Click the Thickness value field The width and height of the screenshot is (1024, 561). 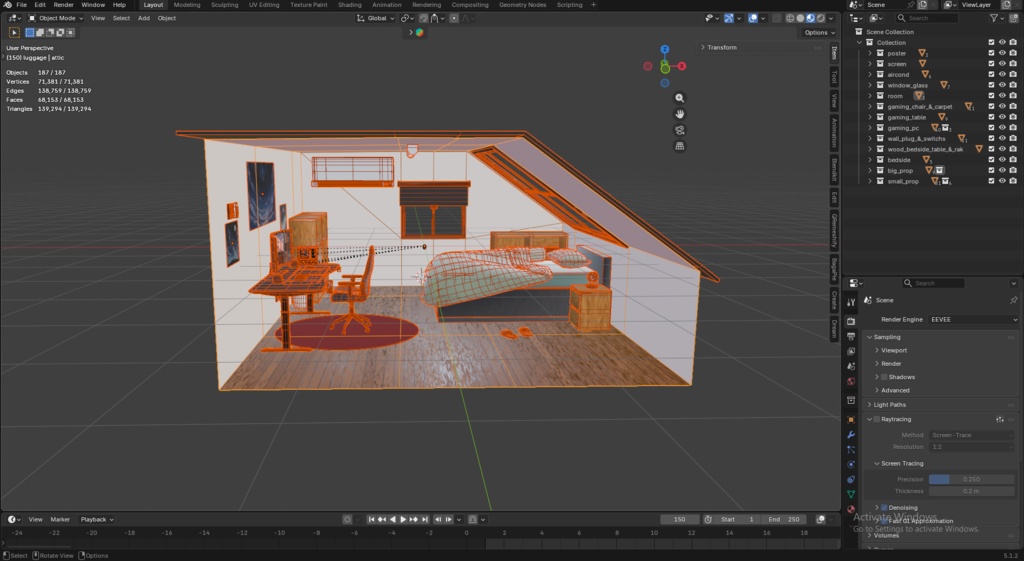(x=971, y=491)
